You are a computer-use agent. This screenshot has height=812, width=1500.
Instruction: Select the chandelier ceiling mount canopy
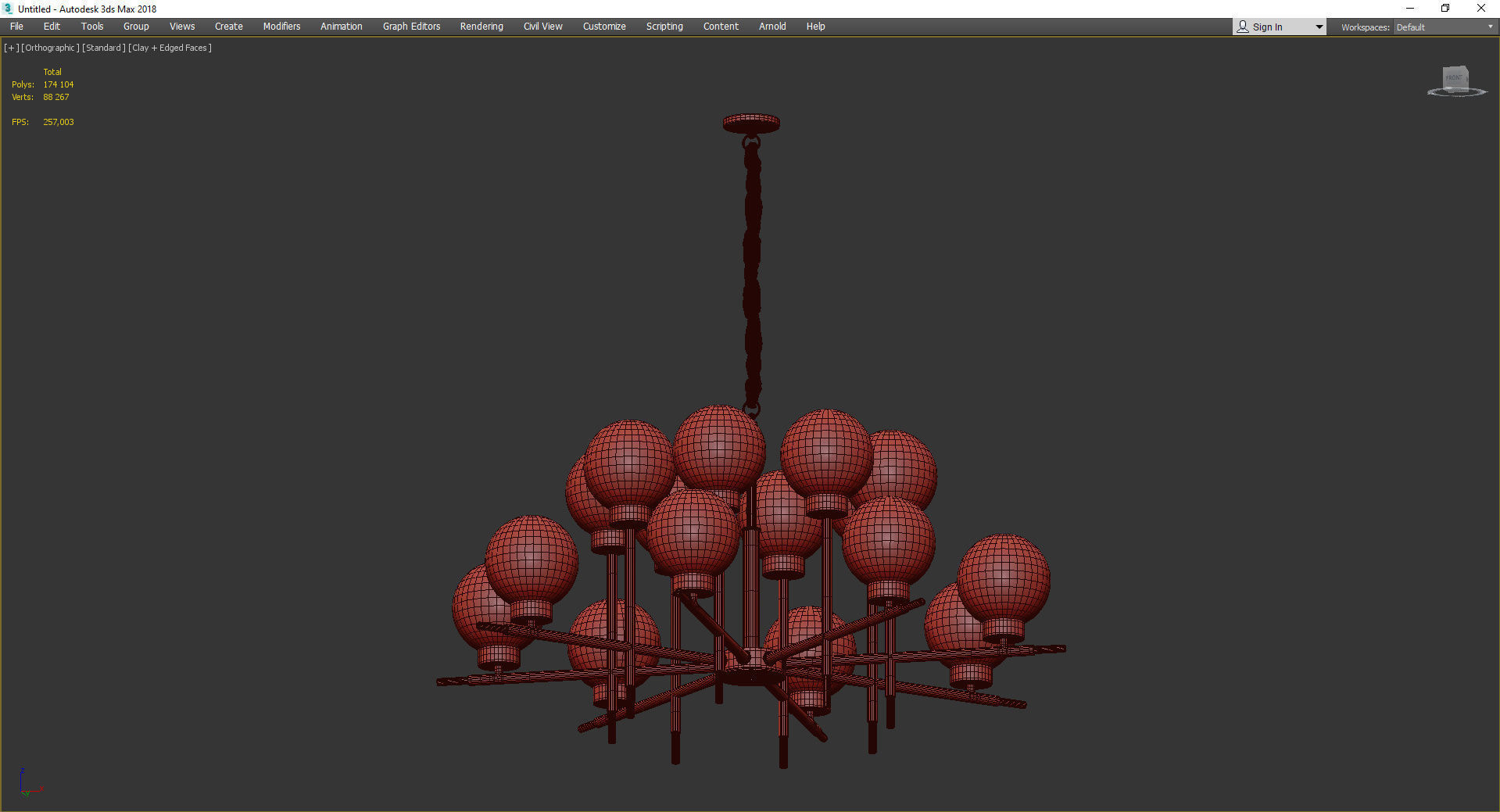tap(751, 123)
